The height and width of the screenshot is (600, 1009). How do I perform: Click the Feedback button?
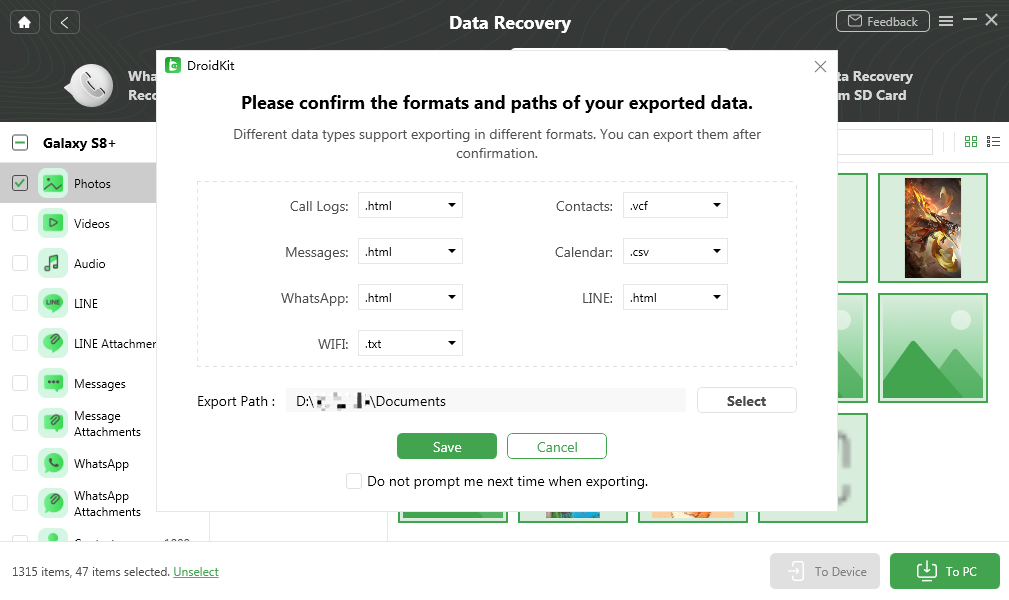(882, 21)
